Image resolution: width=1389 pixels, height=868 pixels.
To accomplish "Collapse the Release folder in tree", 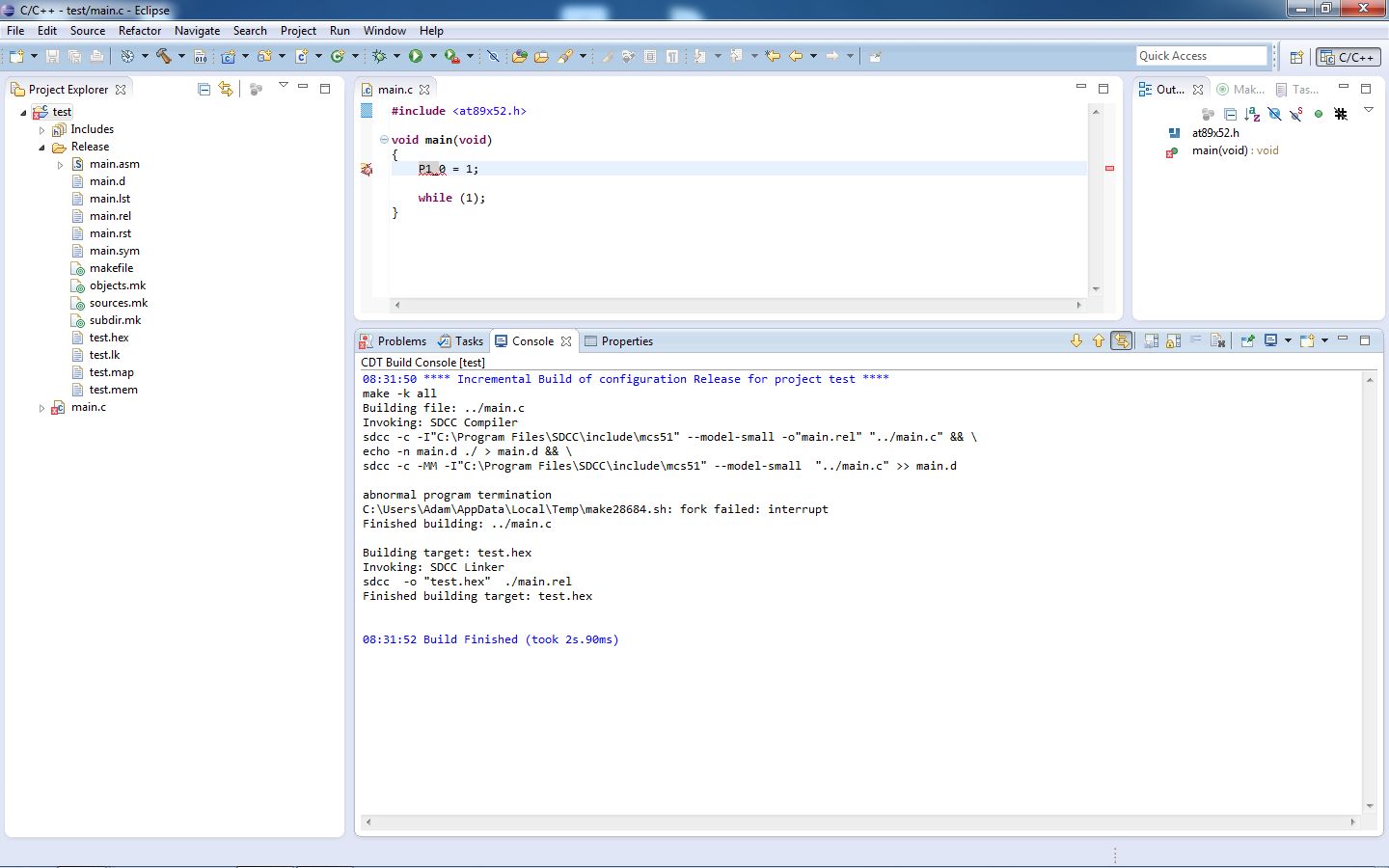I will 41,148.
